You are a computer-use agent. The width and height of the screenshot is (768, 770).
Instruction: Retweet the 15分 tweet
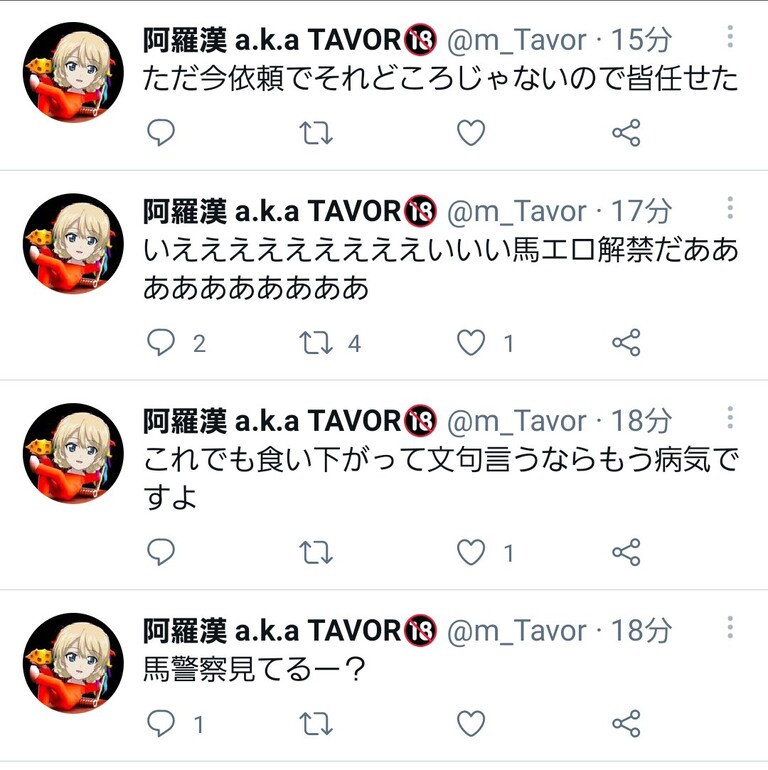(316, 133)
